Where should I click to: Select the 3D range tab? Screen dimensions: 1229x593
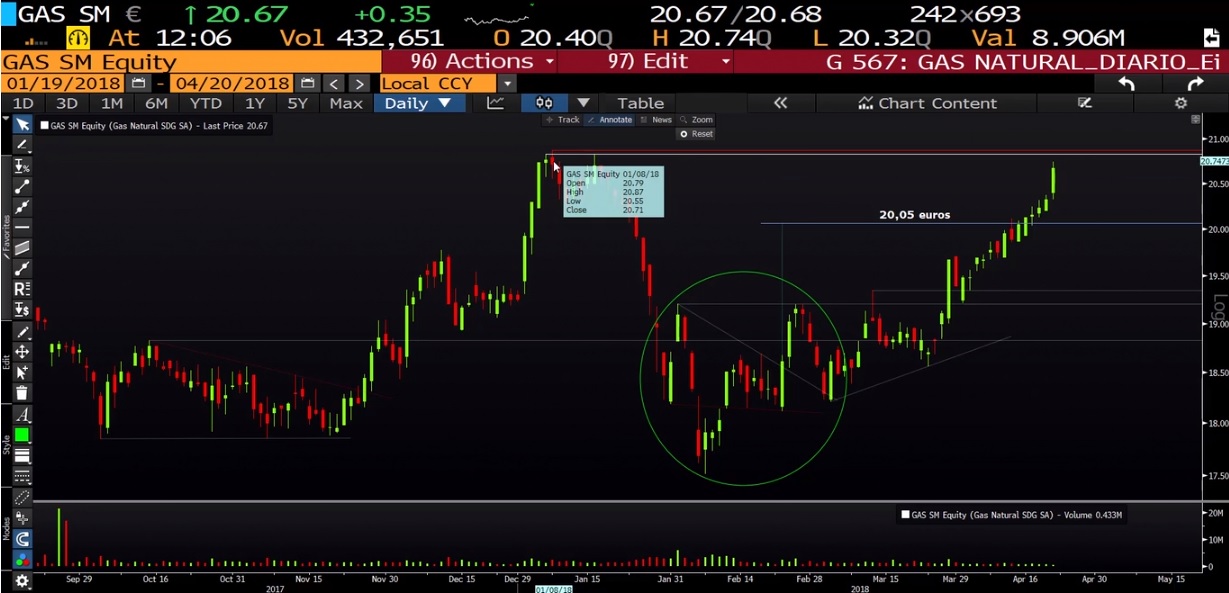[67, 103]
